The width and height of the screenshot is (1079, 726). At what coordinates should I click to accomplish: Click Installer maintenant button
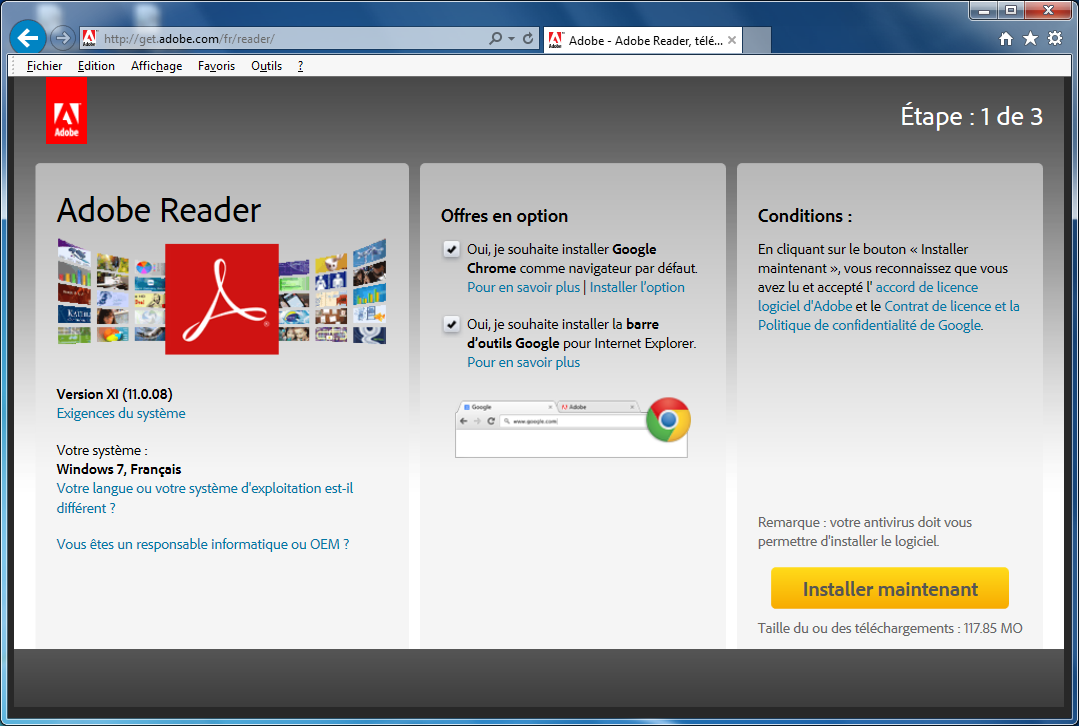[890, 588]
